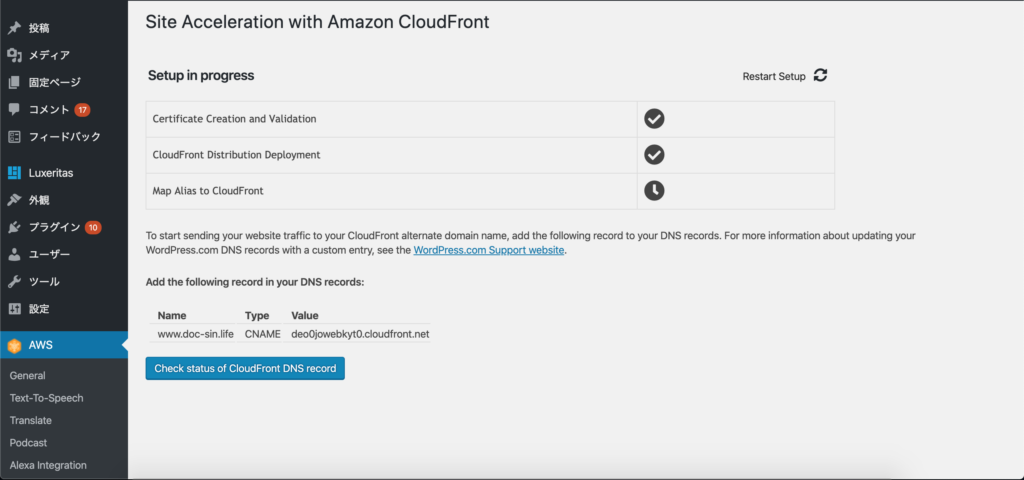Go to Alexa Integration submenu

click(x=48, y=465)
